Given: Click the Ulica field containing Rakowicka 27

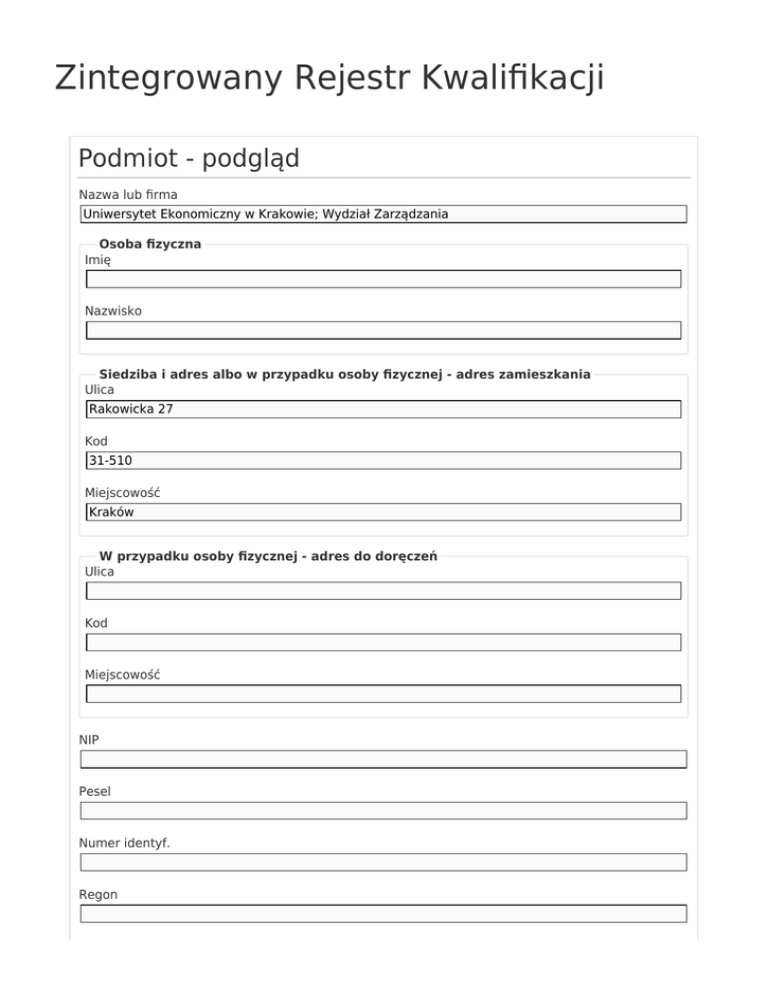Looking at the screenshot, I should (x=383, y=409).
